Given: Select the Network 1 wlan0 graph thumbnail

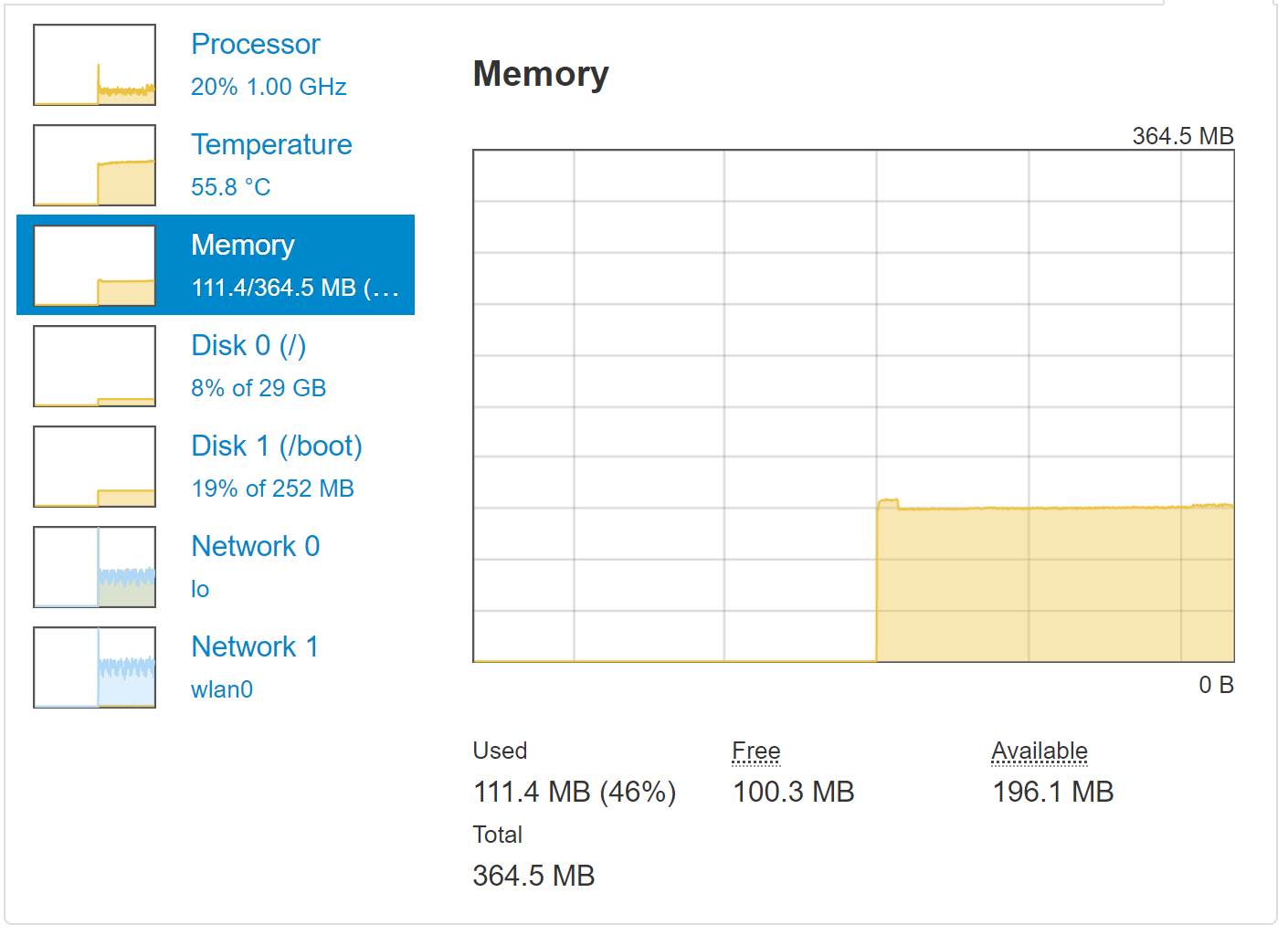Looking at the screenshot, I should [x=94, y=667].
